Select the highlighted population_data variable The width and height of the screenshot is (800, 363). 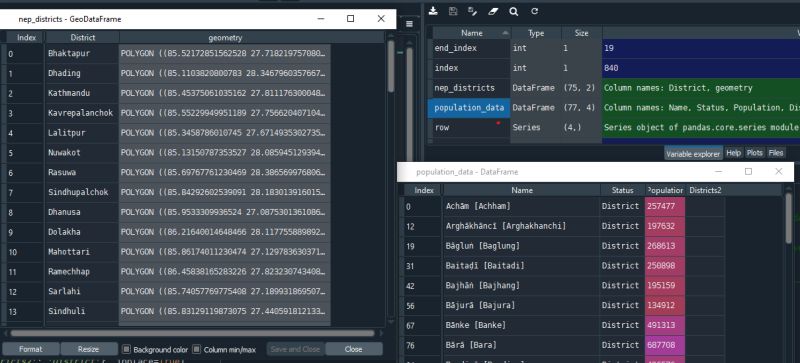coord(469,108)
